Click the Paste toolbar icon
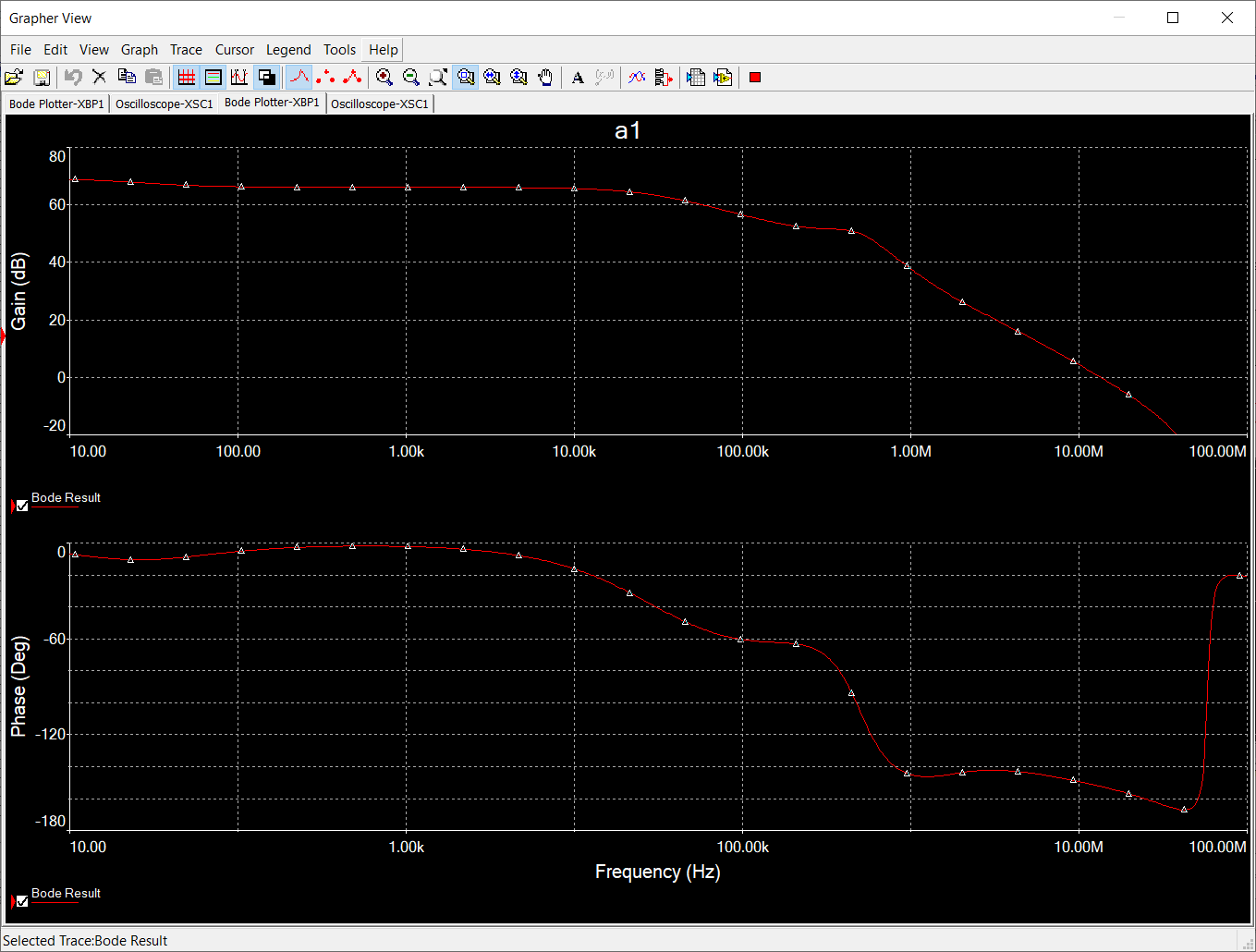 [x=153, y=78]
